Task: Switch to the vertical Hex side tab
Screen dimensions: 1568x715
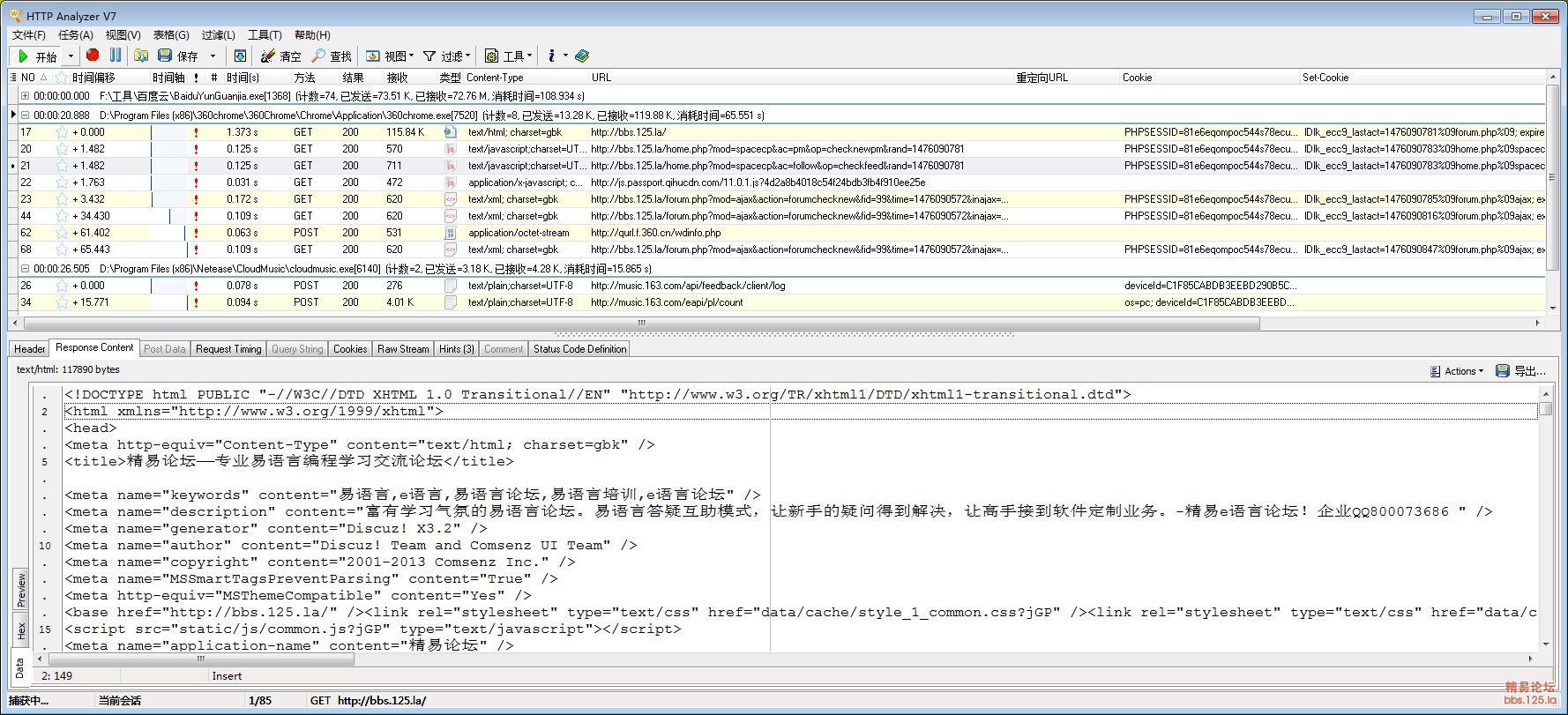Action: point(20,630)
